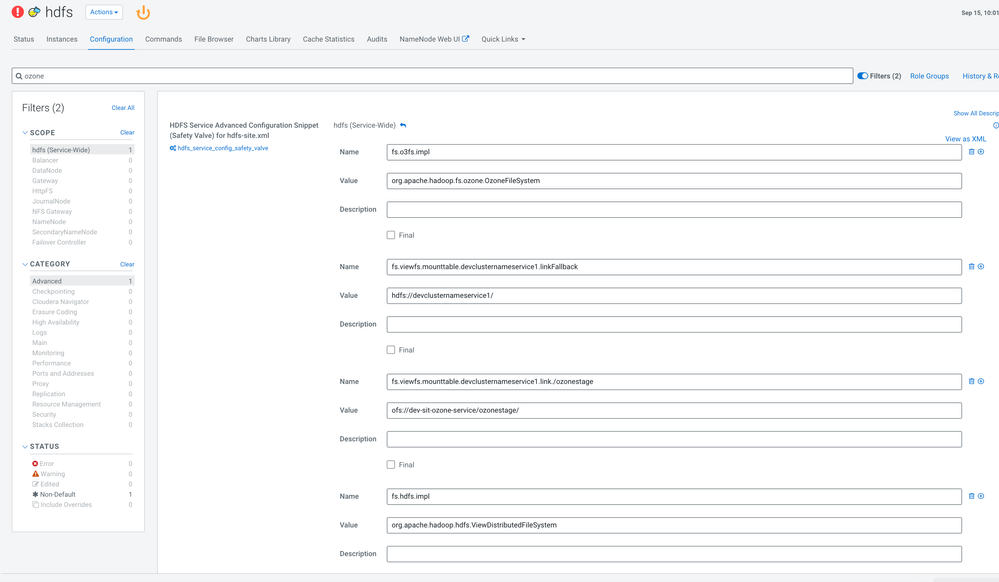
Task: Click trash icon beside fs.hdfs.impl name
Action: pos(971,496)
